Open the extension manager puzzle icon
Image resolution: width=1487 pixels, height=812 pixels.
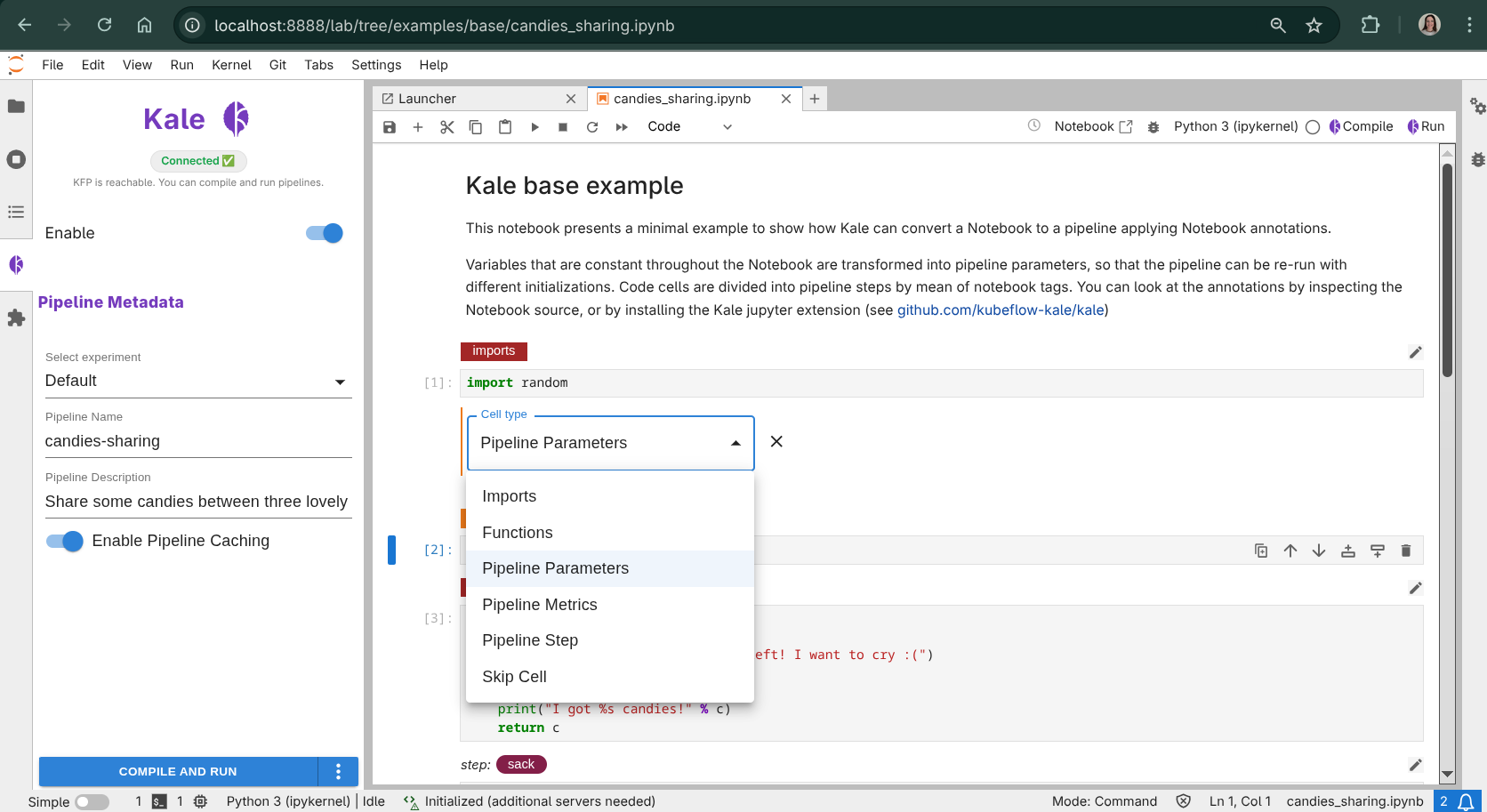click(x=16, y=318)
